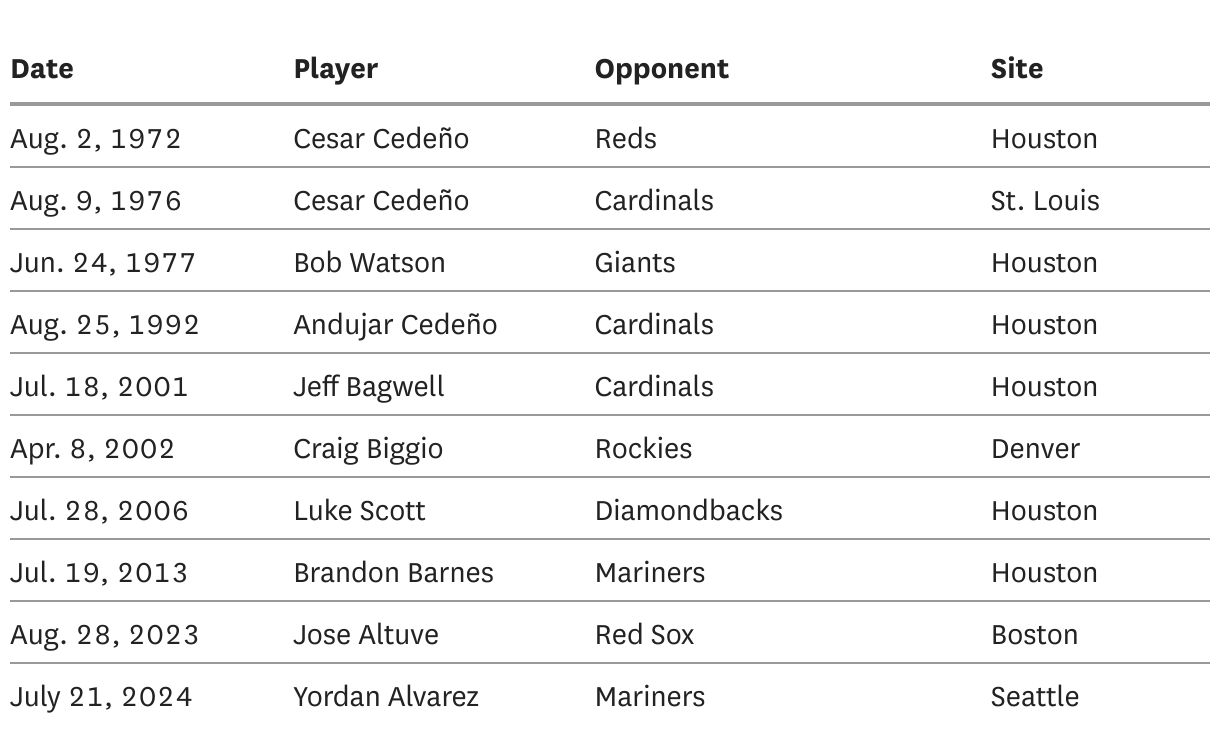Select the Brandon Barnes player name

(393, 572)
